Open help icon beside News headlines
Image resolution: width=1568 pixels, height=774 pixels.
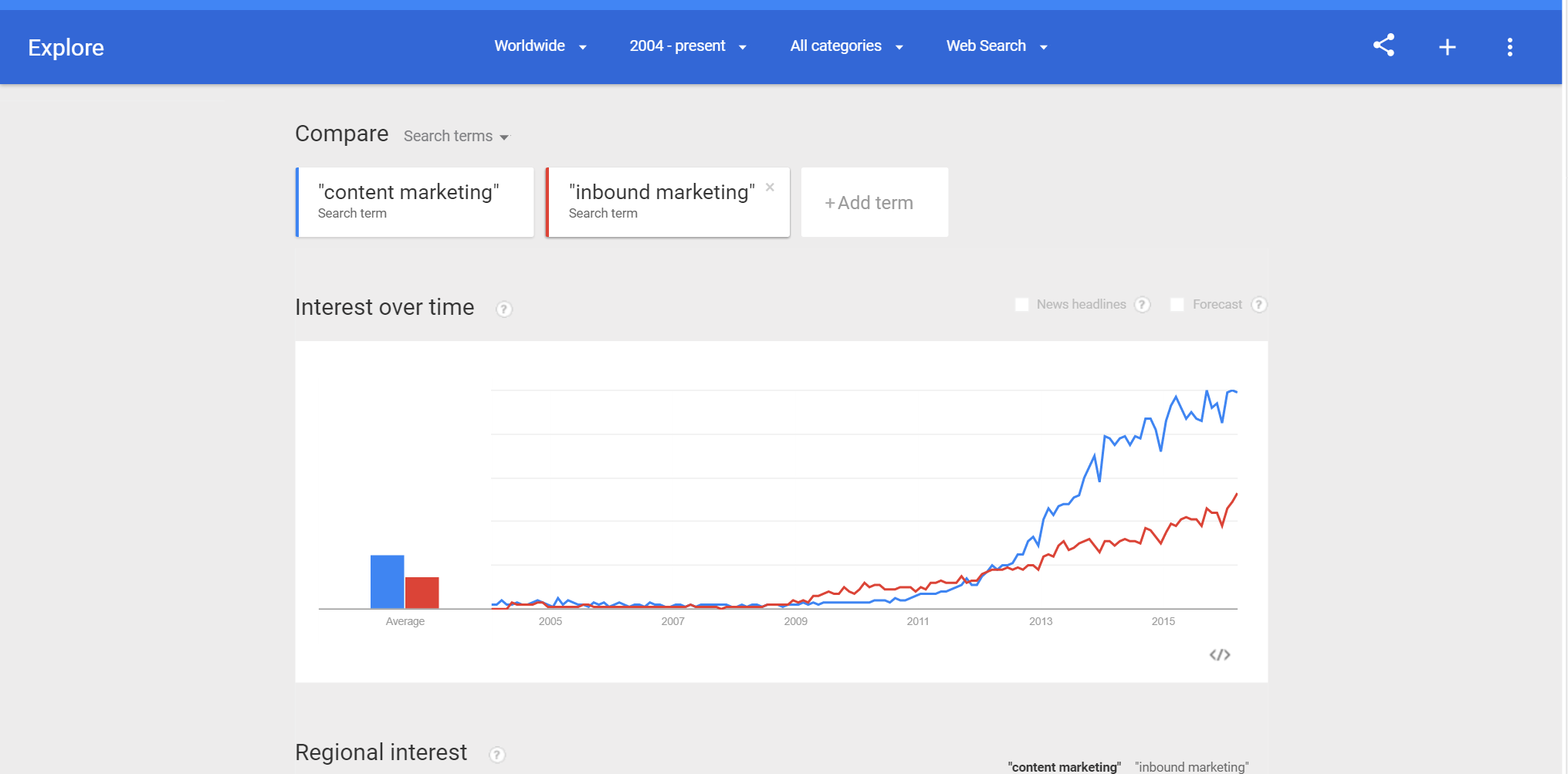[1143, 305]
